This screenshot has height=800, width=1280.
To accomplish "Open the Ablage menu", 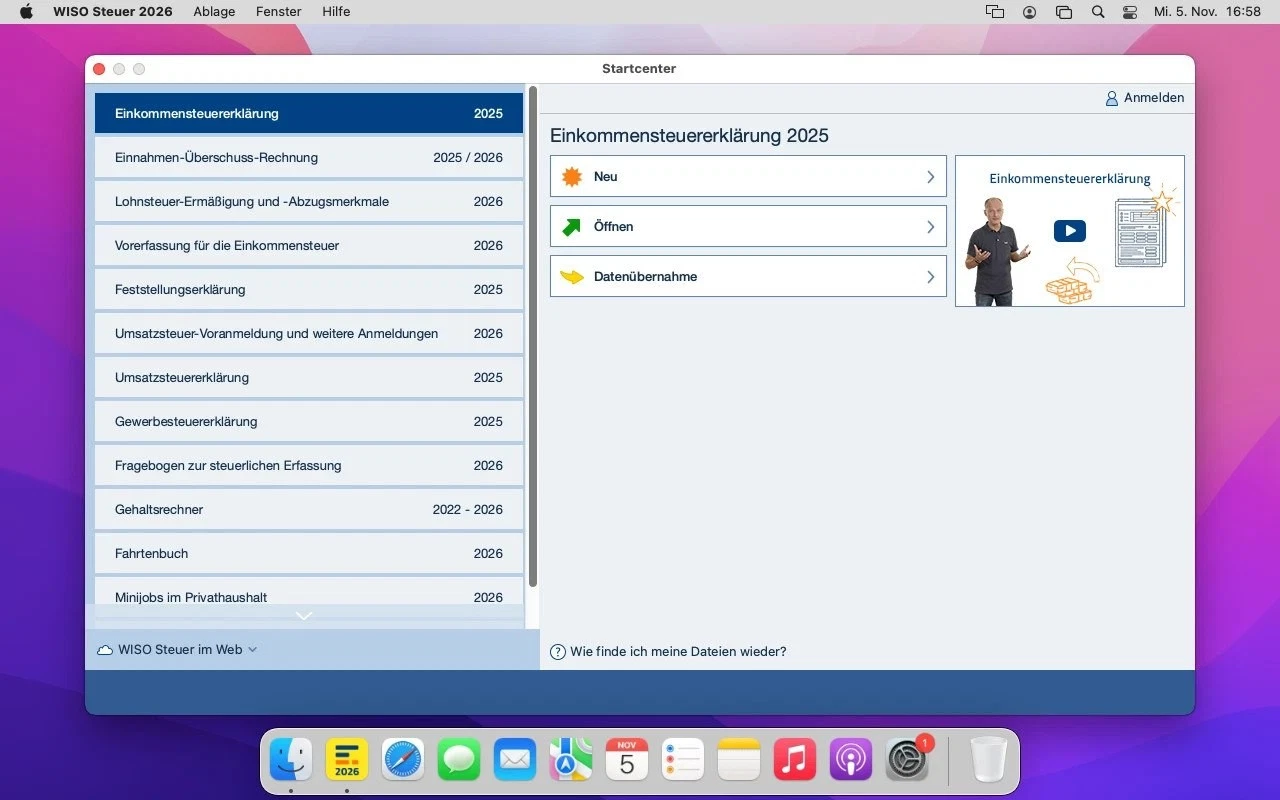I will [x=214, y=12].
